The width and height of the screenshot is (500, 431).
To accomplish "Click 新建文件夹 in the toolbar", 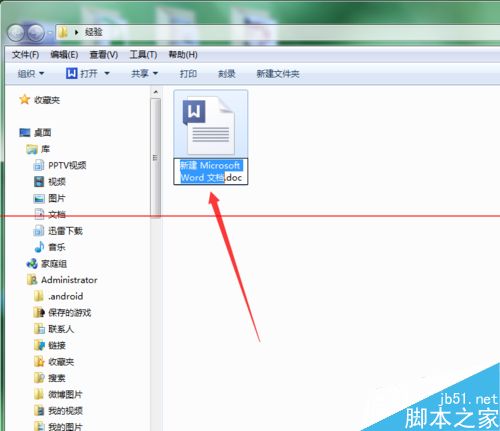I will pyautogui.click(x=278, y=73).
